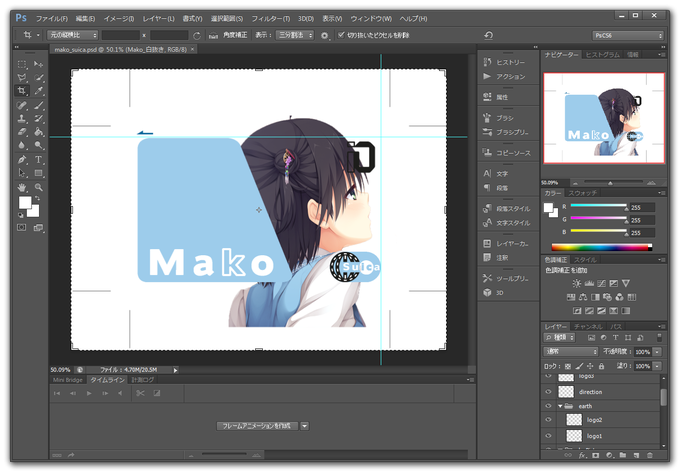
Task: Toggle lock transparent pixels
Action: [x=568, y=366]
